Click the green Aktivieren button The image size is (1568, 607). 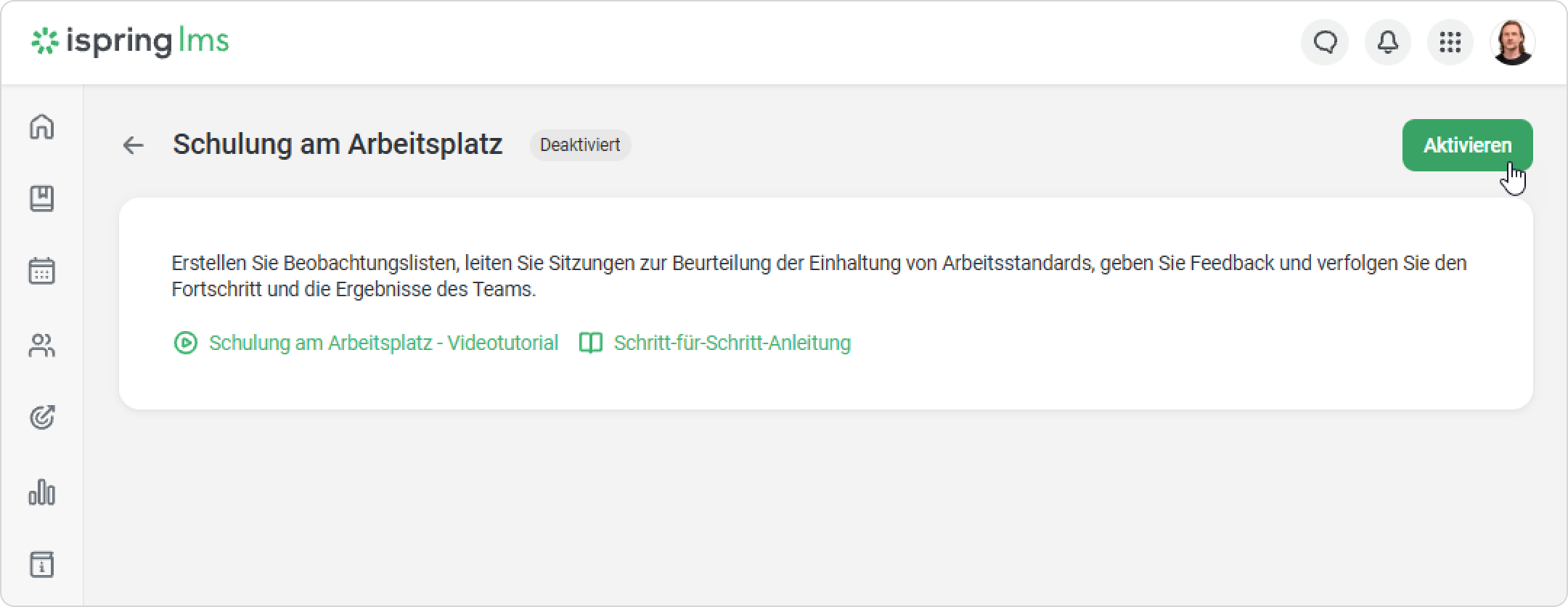click(x=1467, y=145)
